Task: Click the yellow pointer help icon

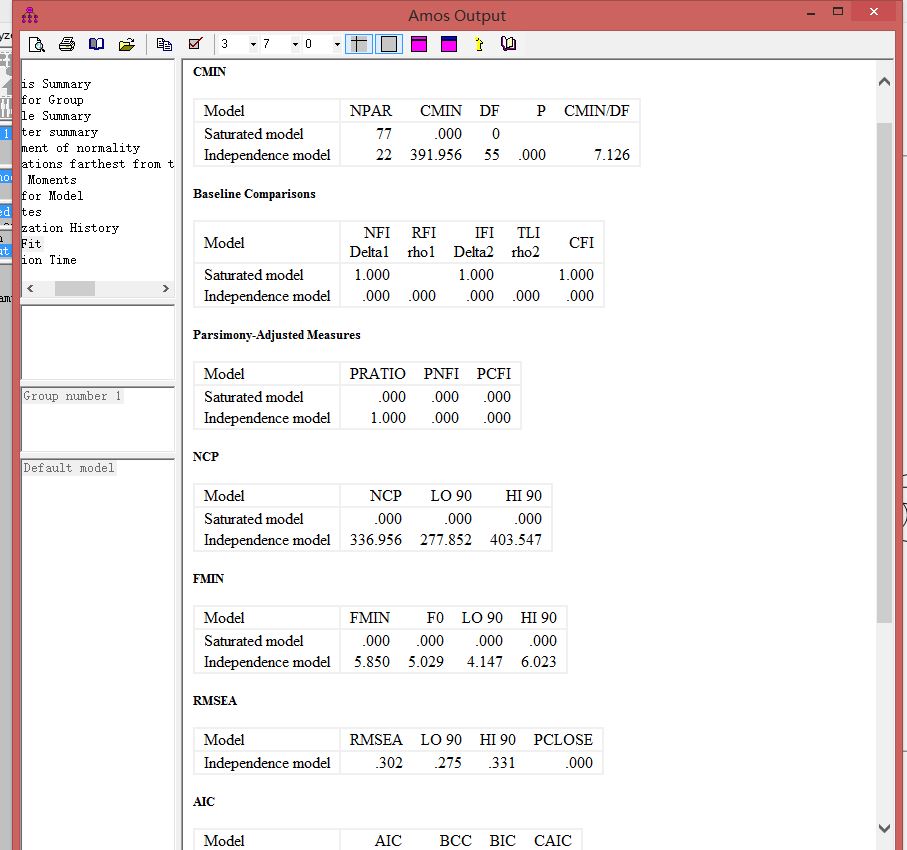Action: coord(479,44)
